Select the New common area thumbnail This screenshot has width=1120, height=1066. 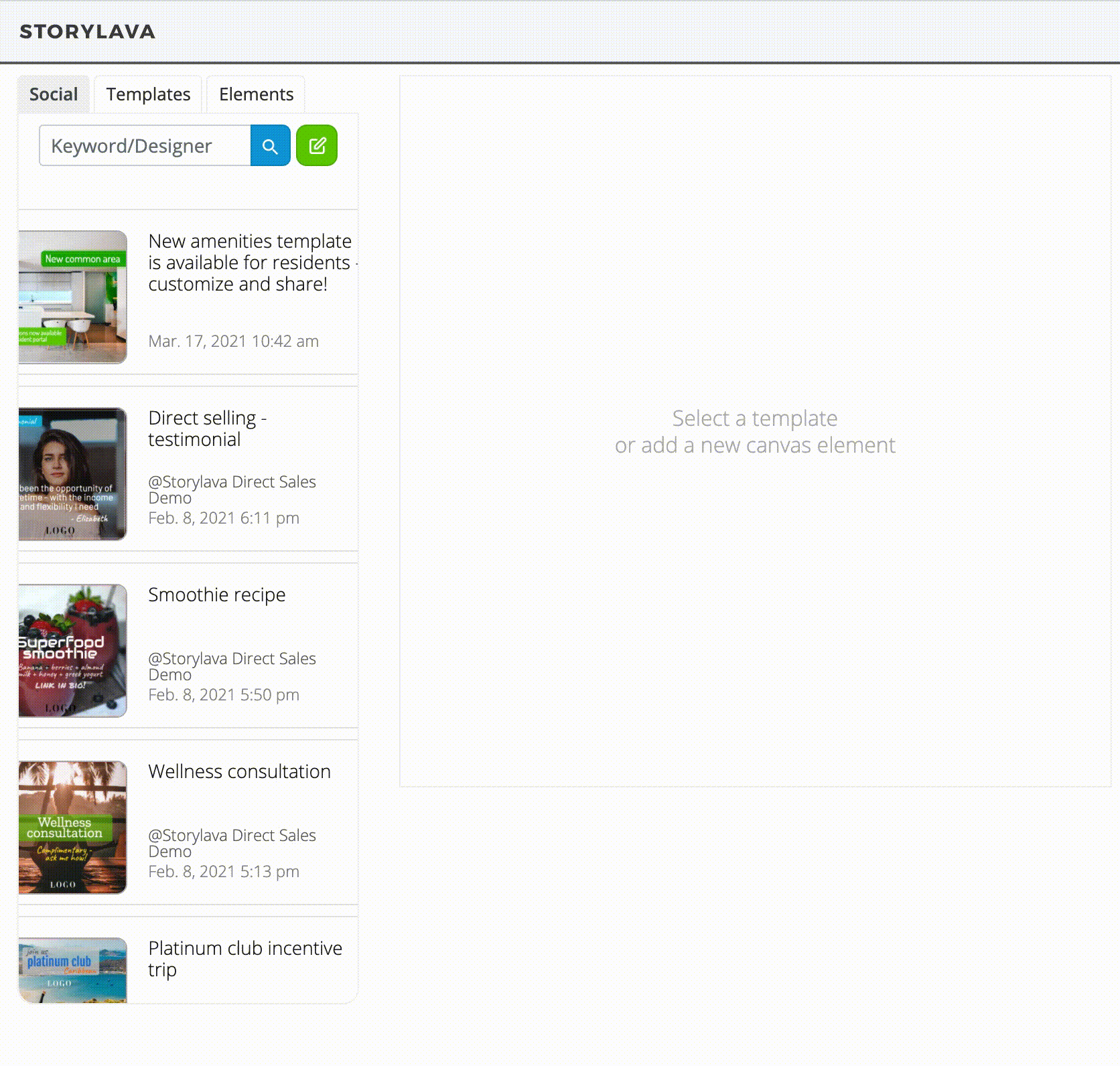click(x=72, y=297)
